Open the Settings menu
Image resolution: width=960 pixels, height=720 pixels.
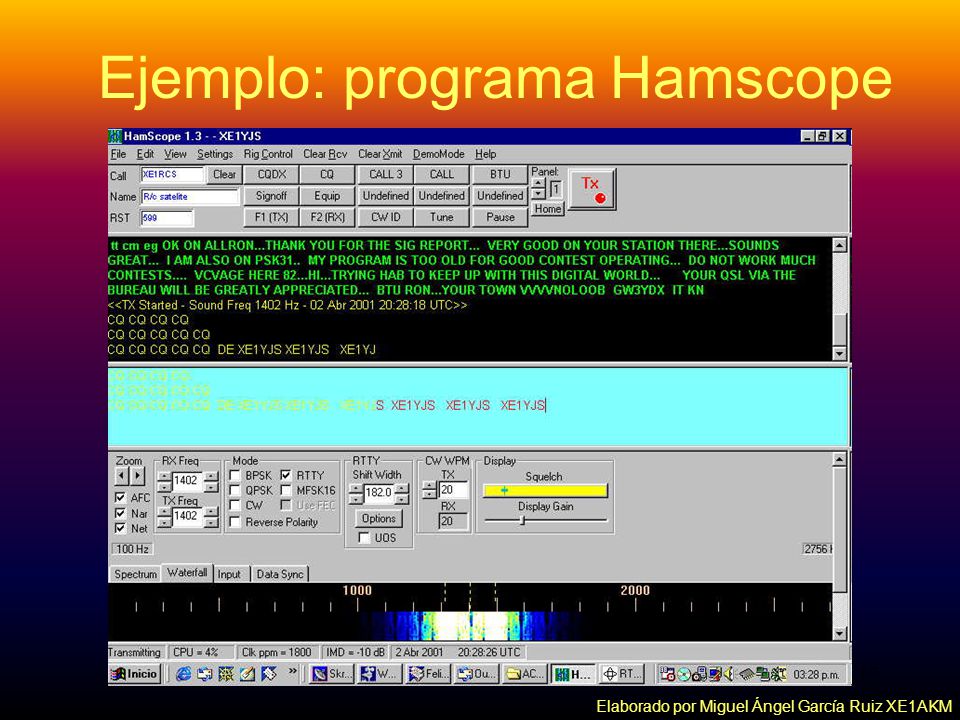(x=214, y=154)
